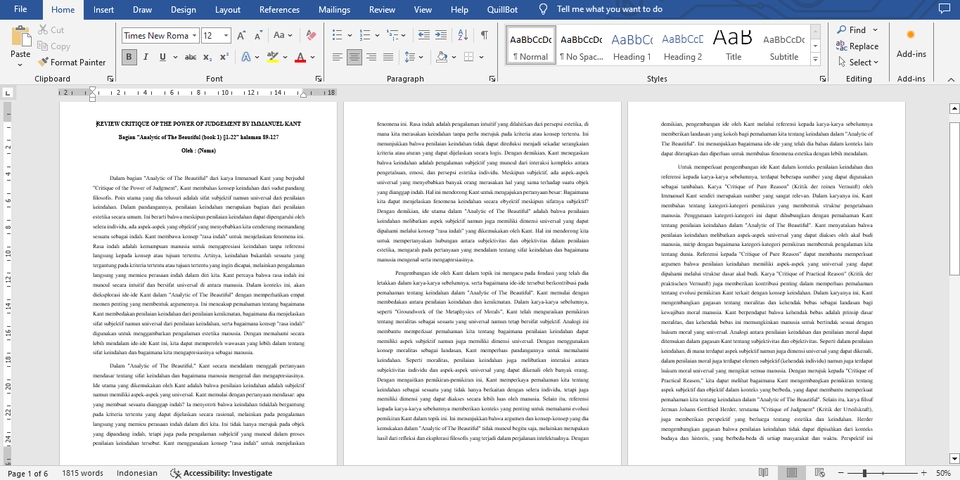The height and width of the screenshot is (480, 960).
Task: Toggle Show/Hide paragraph marks
Action: 484,35
